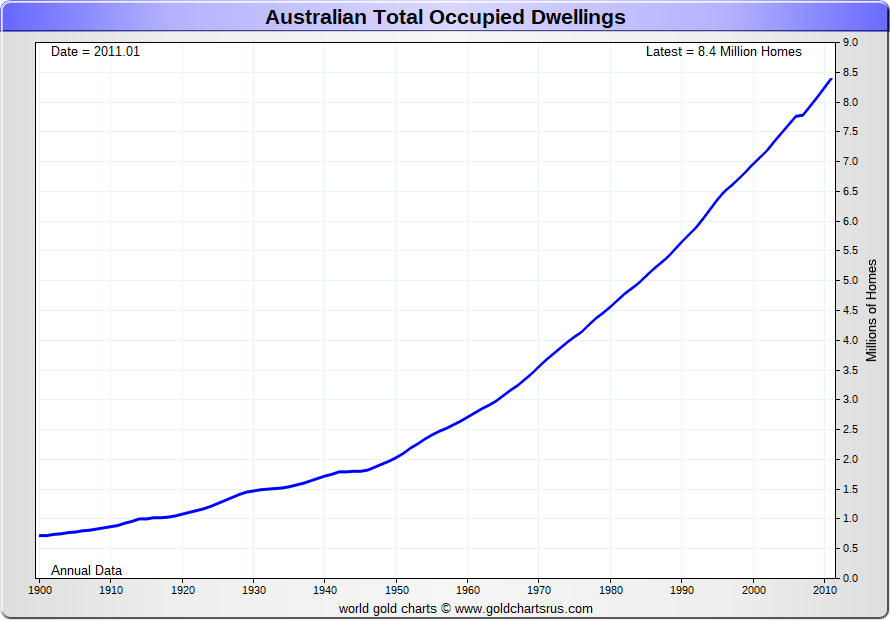Click the 5.0 value on y-axis
890x620 pixels.
click(x=851, y=281)
